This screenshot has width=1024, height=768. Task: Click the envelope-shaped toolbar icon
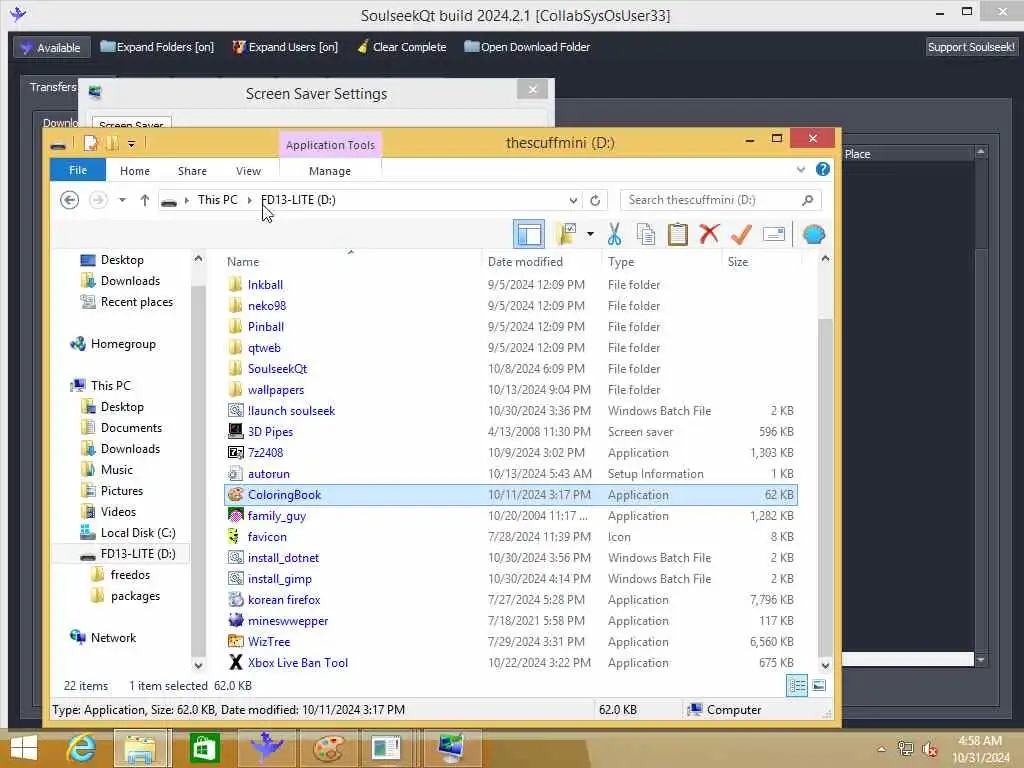click(x=773, y=234)
